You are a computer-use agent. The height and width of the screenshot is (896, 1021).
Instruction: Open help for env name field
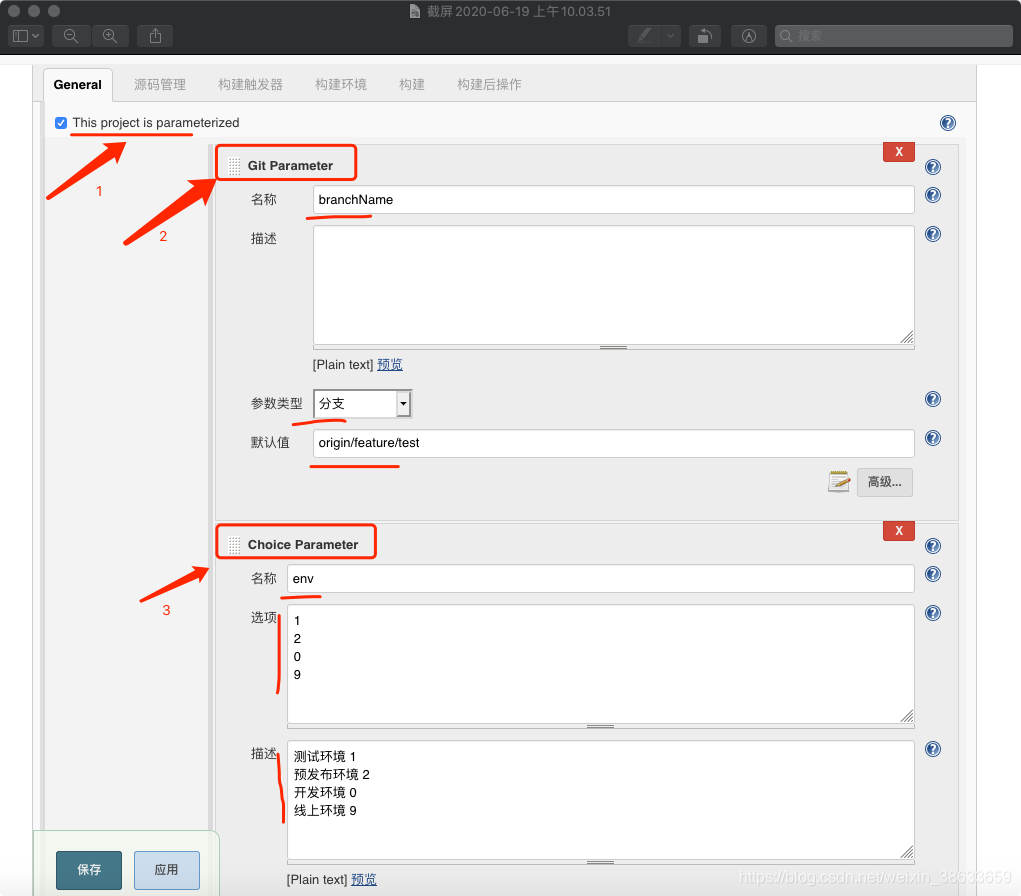(932, 574)
